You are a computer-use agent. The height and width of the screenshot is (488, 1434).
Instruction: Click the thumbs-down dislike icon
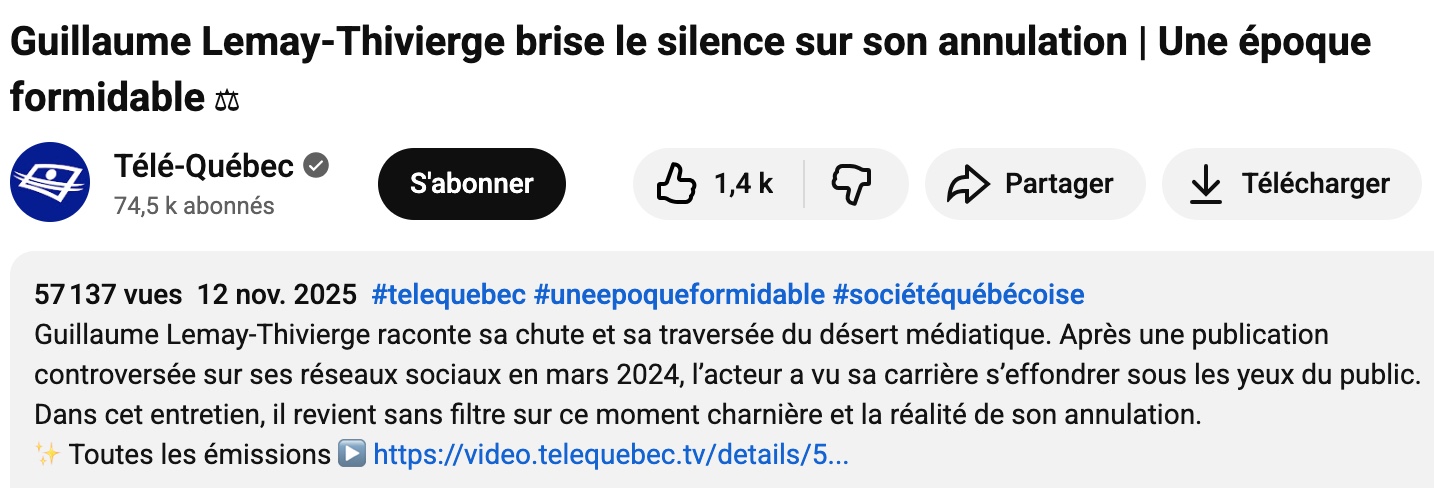(851, 184)
